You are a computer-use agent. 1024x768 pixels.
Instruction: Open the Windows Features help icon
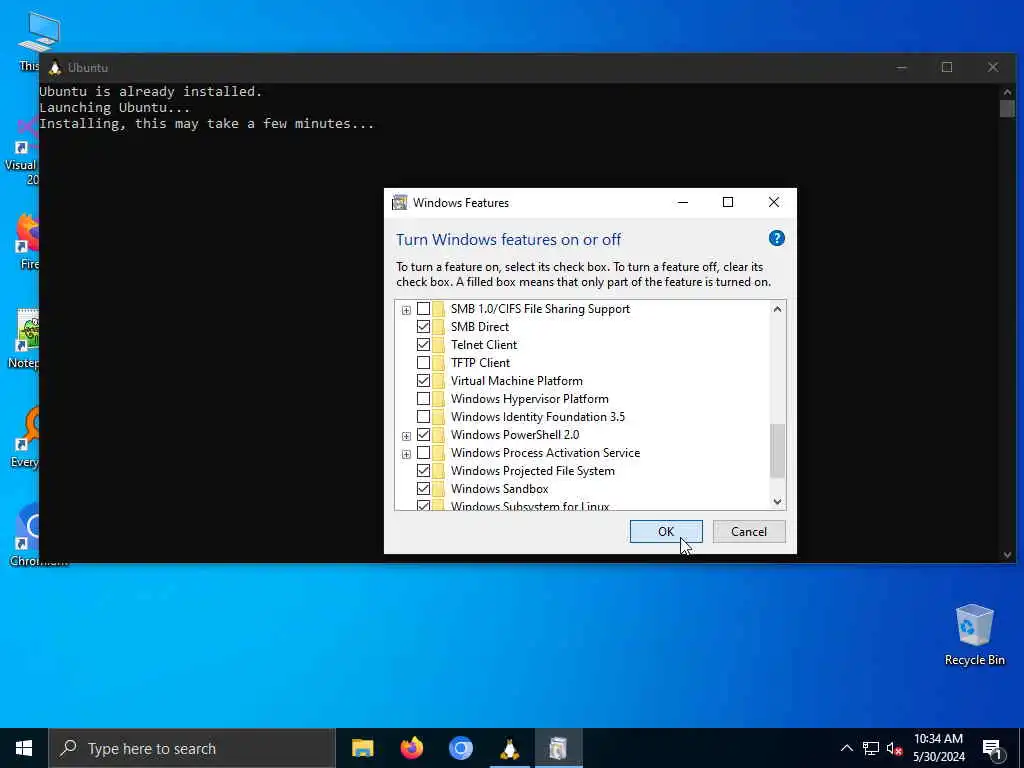point(776,238)
